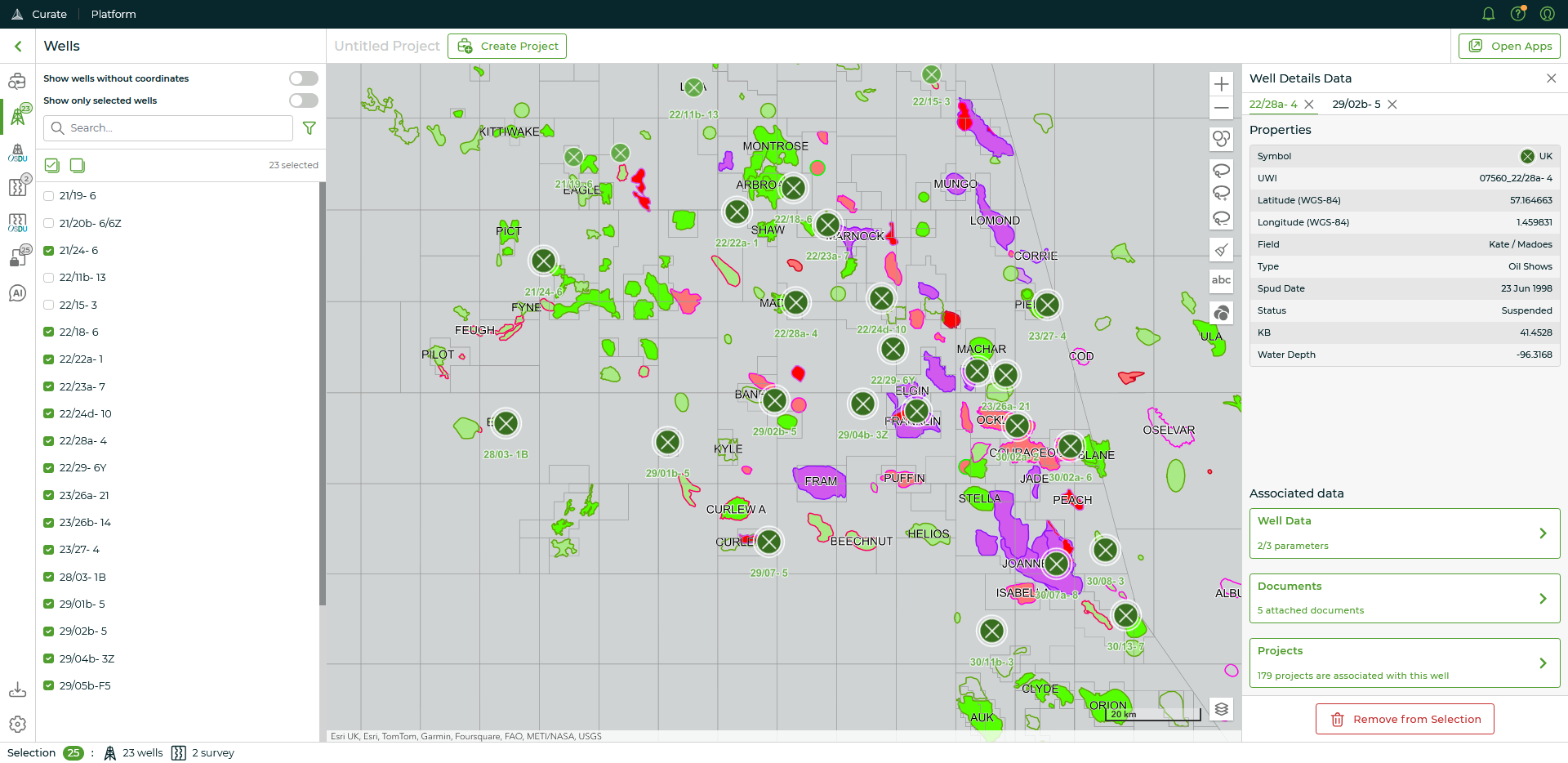
Task: Uncheck the 29/05b-F5 well checkbox
Action: coord(49,686)
